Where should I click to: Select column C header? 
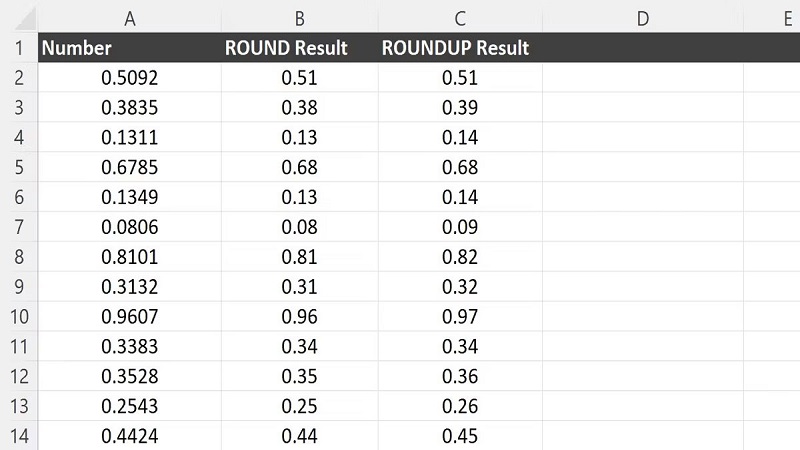460,17
